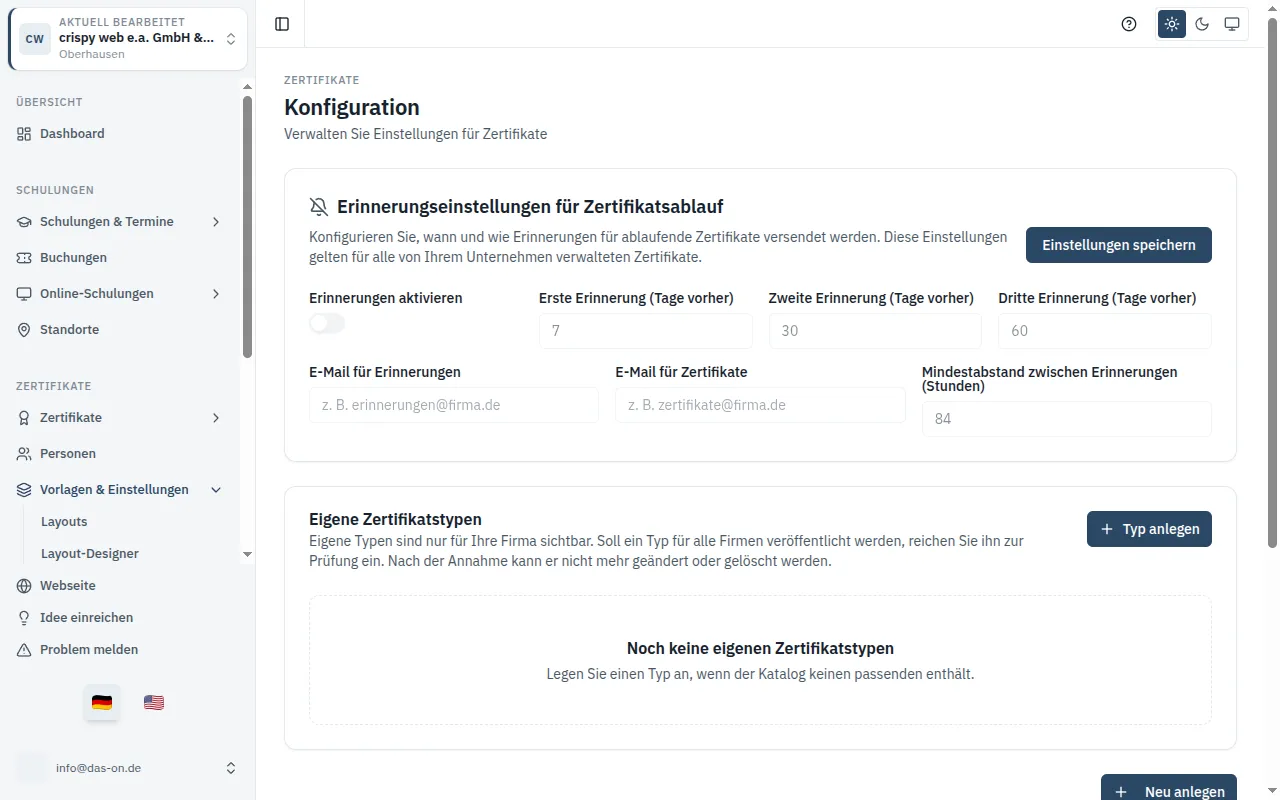
Task: Click the Webseite globe icon
Action: coord(24,585)
